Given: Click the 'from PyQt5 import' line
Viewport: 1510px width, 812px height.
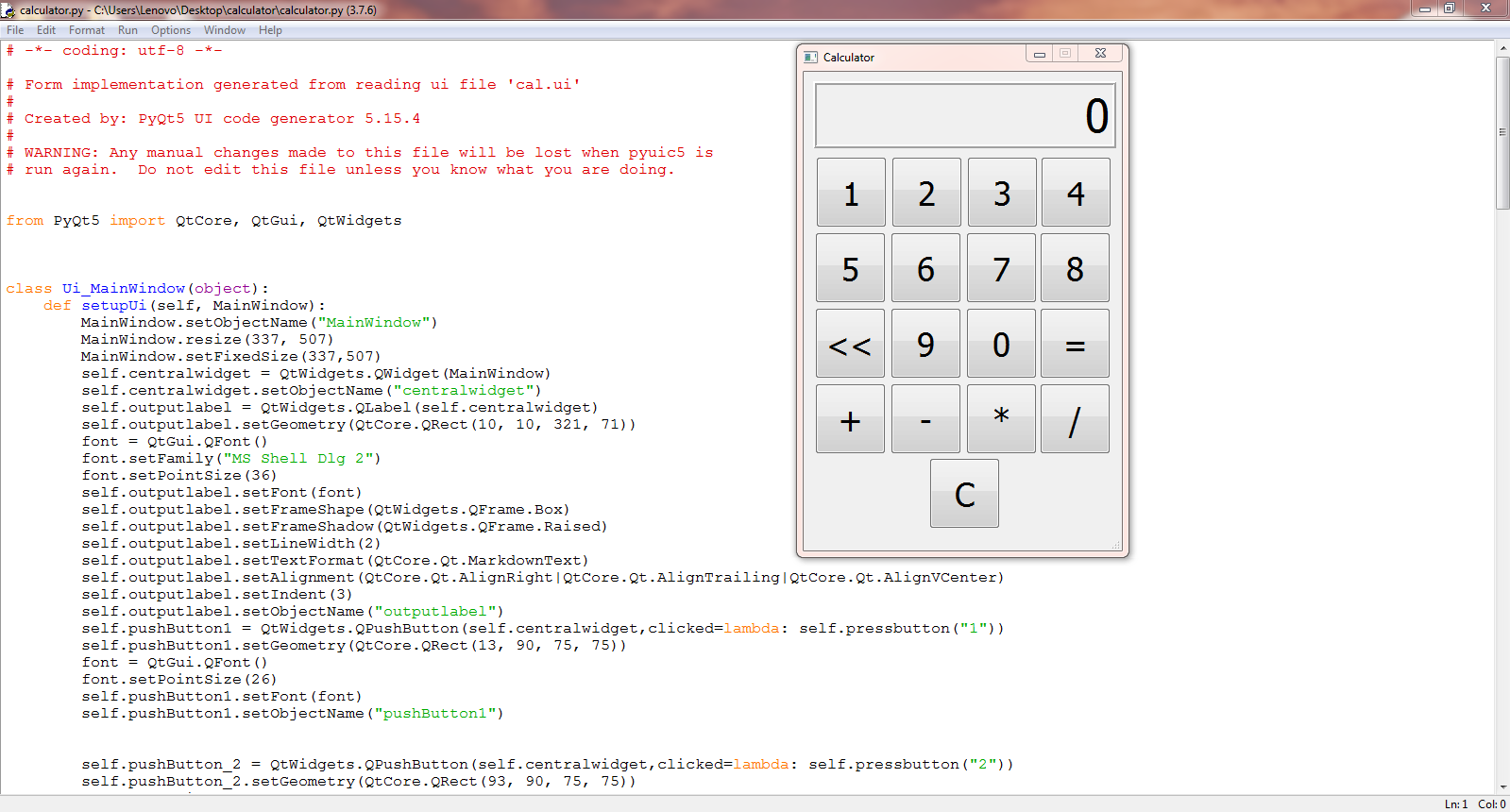Looking at the screenshot, I should [x=204, y=221].
